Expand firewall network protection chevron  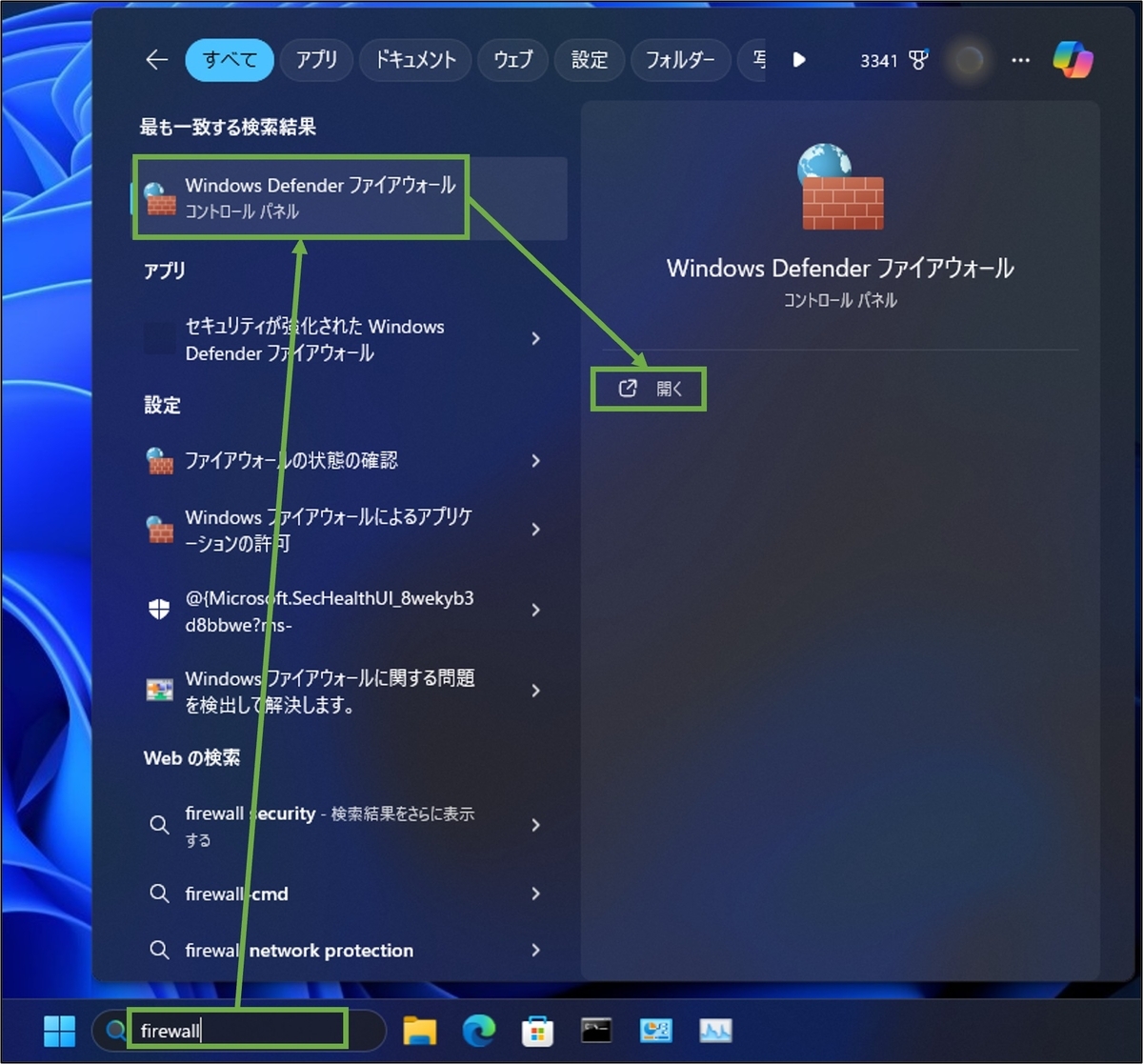pos(536,950)
